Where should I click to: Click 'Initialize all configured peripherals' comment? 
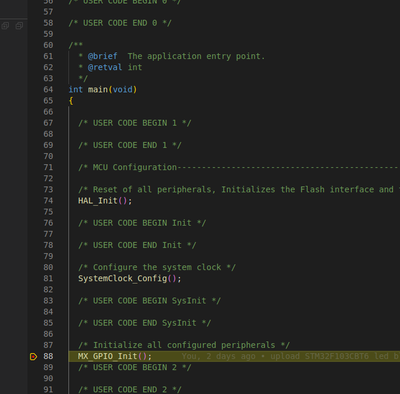pos(184,345)
